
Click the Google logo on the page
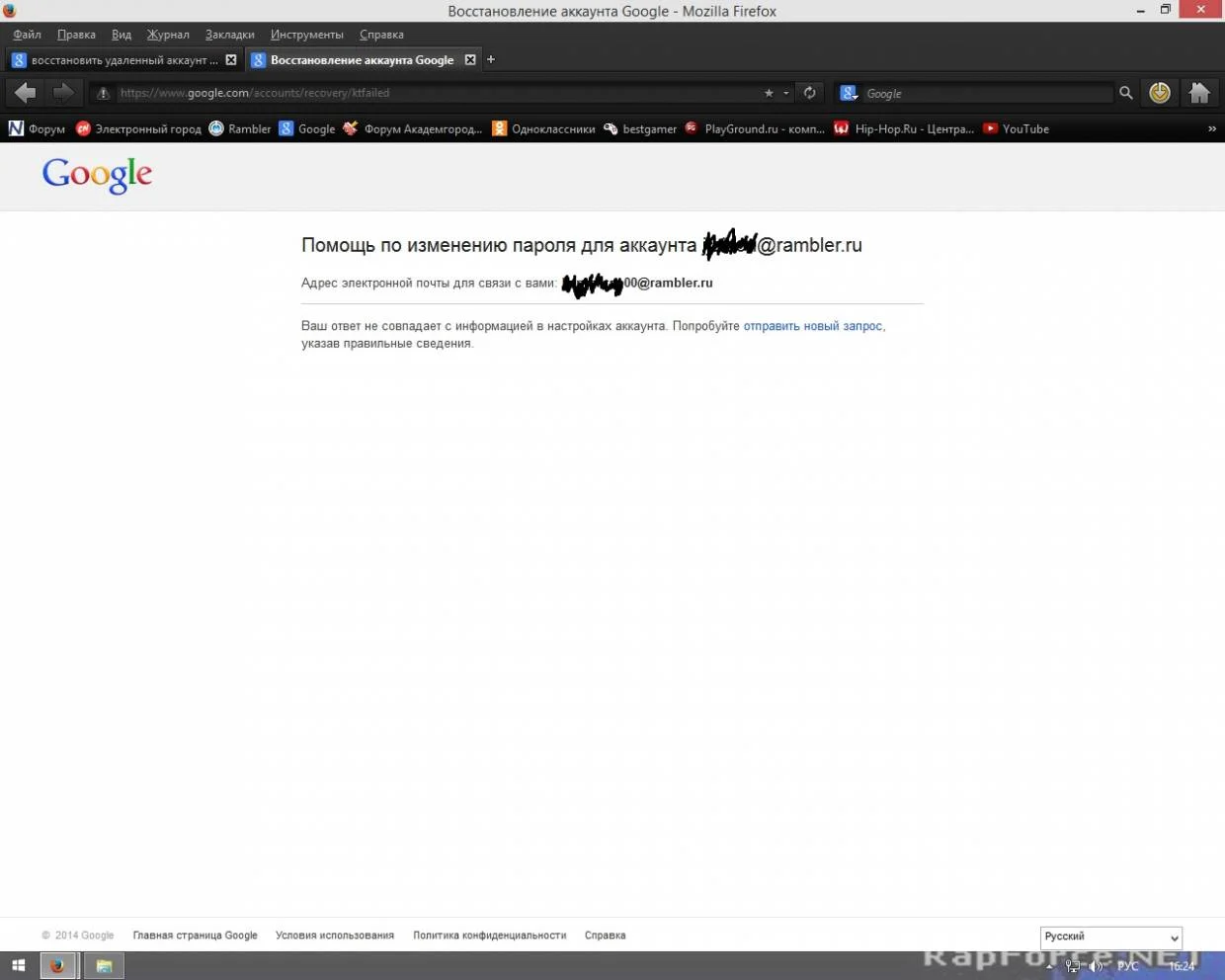pyautogui.click(x=97, y=176)
